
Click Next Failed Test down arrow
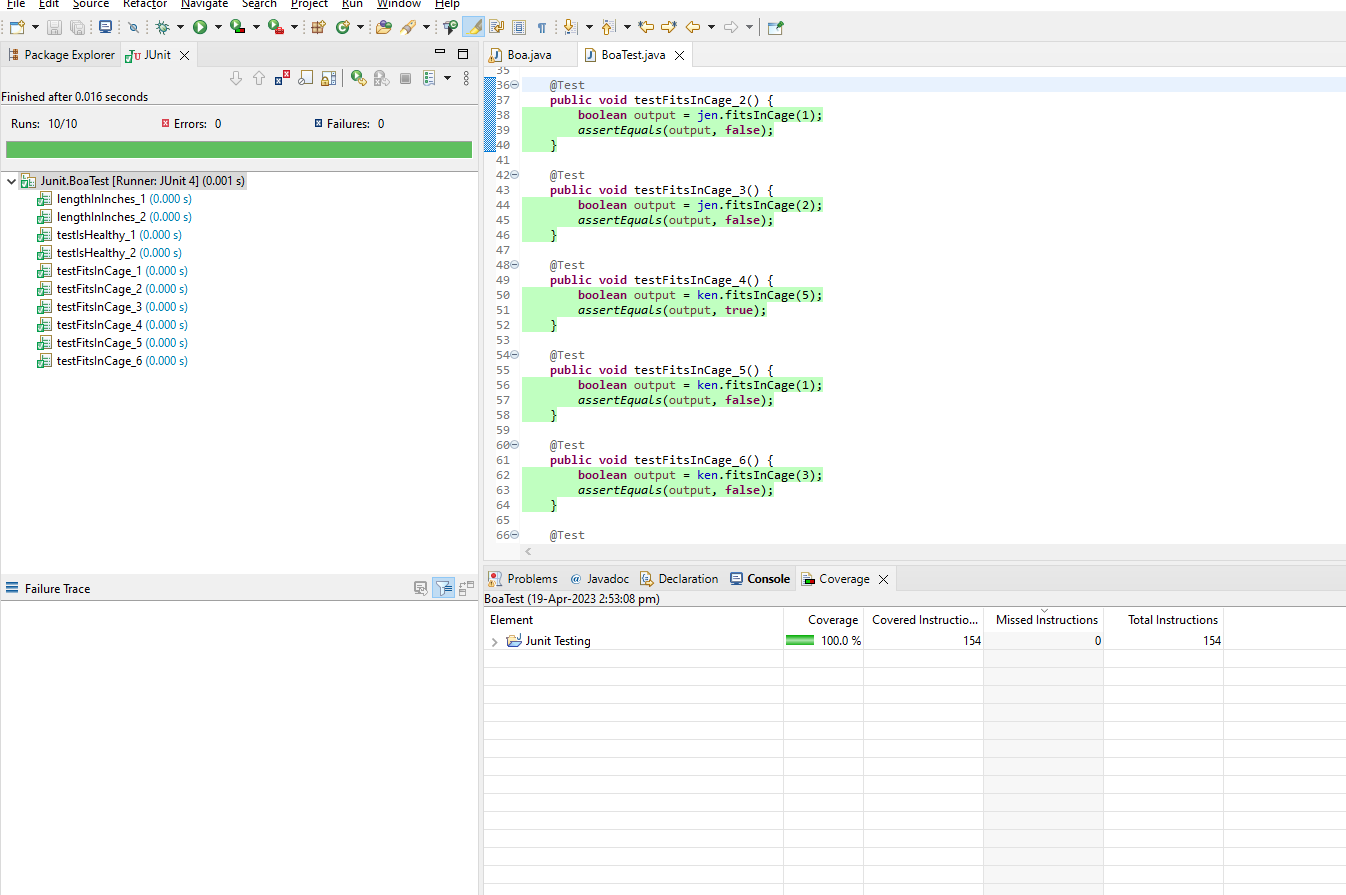point(236,78)
